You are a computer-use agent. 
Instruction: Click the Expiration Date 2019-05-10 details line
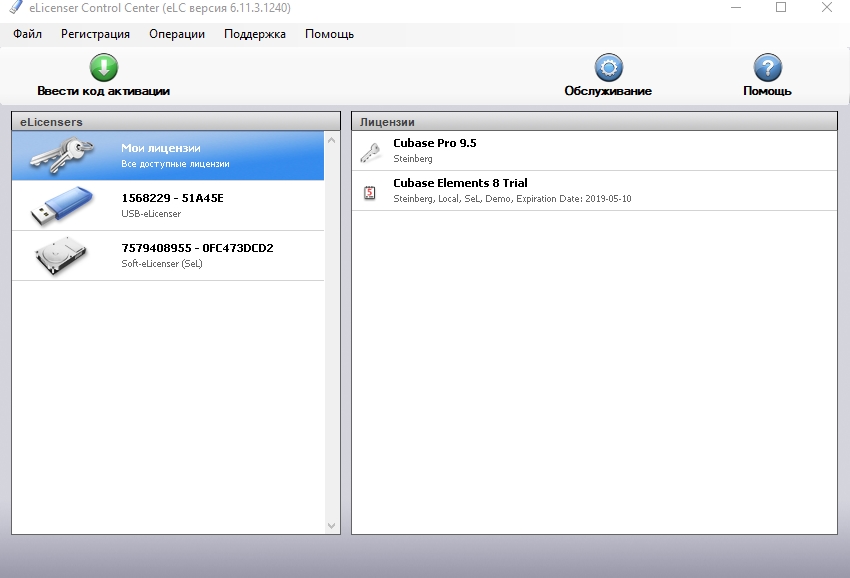pyautogui.click(x=512, y=199)
